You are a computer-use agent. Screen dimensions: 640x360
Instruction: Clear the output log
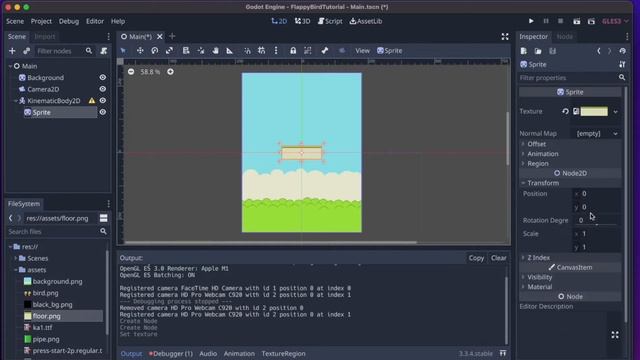(498, 258)
